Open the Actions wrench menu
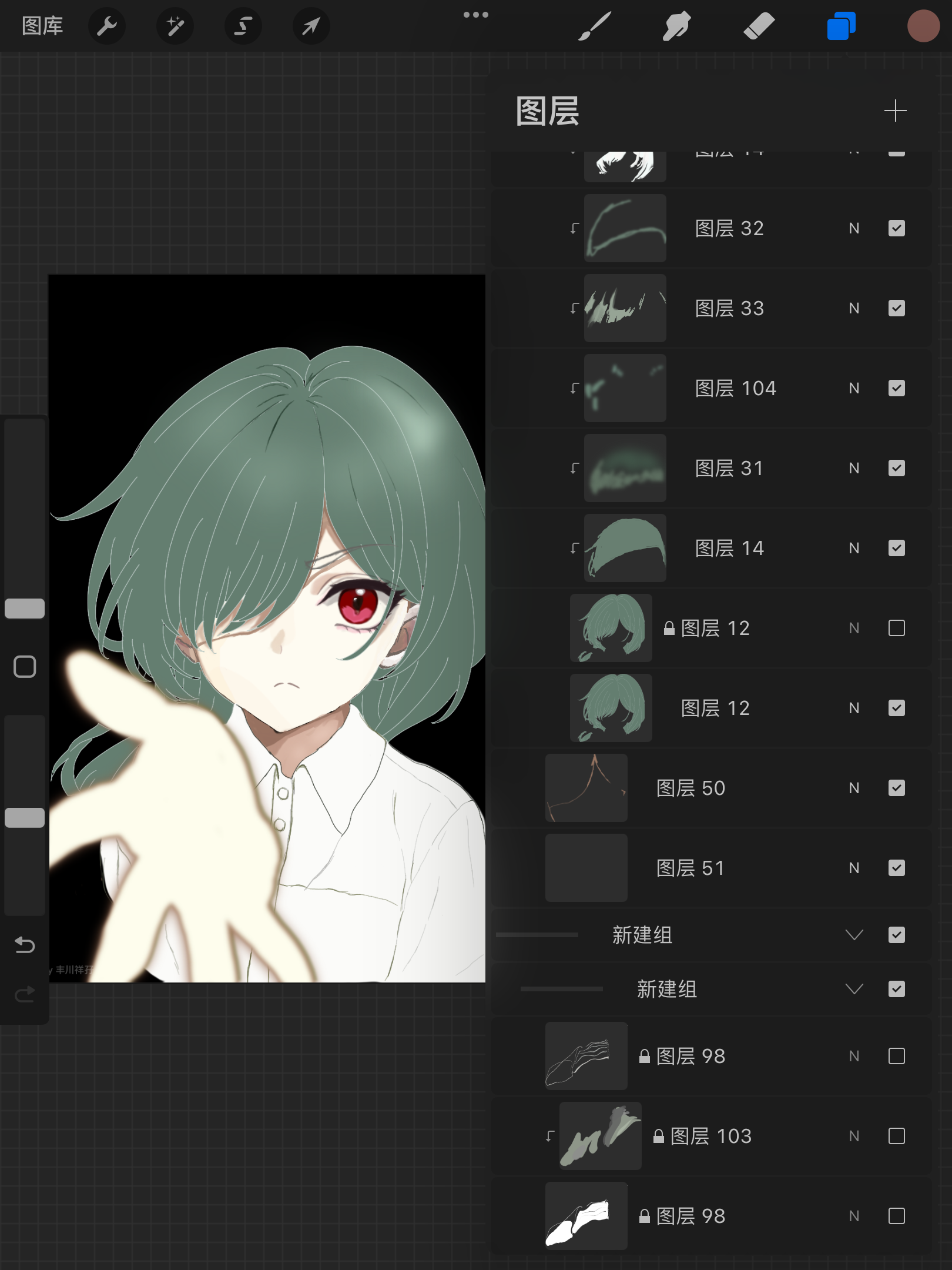952x1270 pixels. tap(107, 26)
